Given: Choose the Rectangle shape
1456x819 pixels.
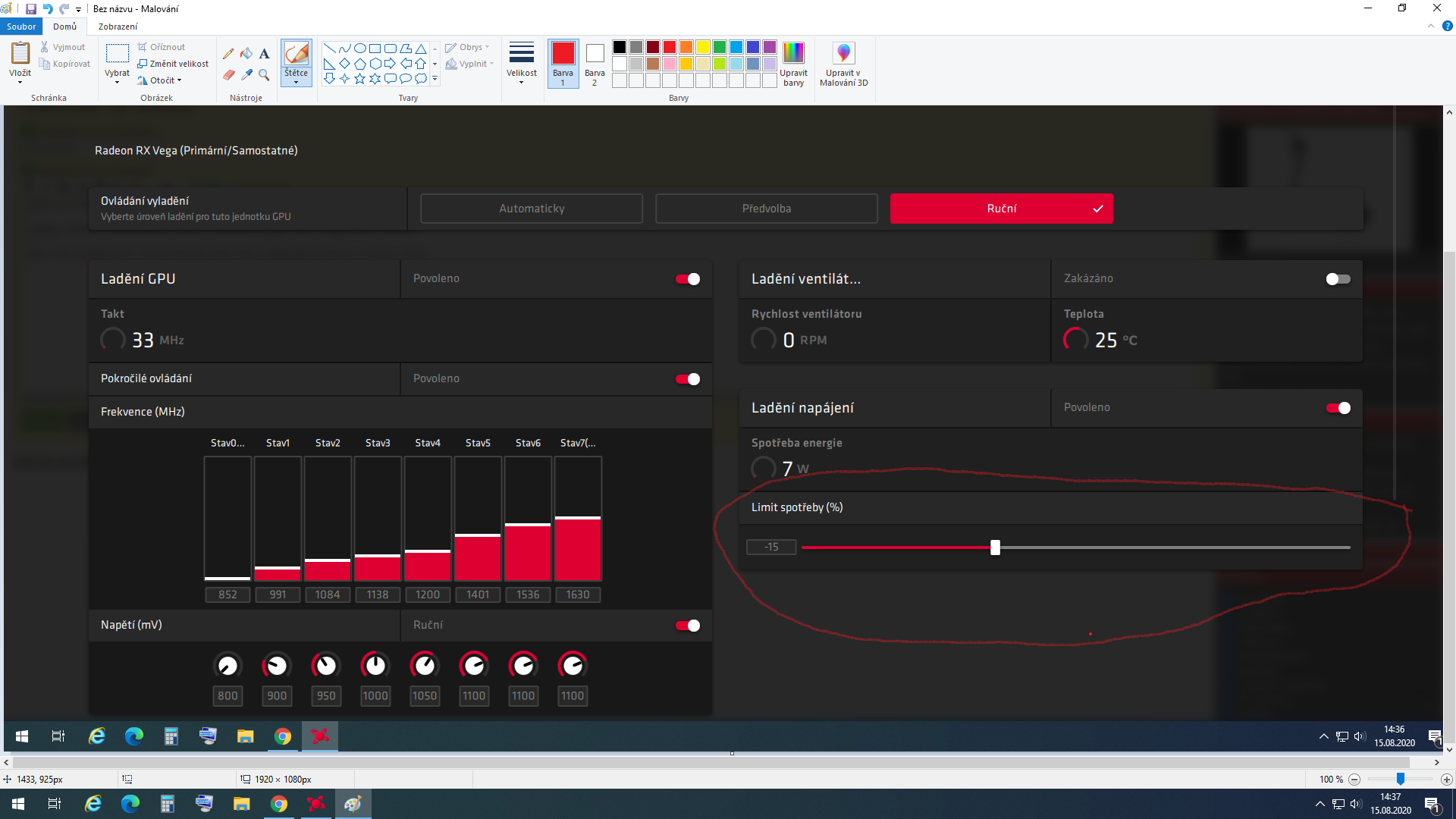Looking at the screenshot, I should point(375,48).
